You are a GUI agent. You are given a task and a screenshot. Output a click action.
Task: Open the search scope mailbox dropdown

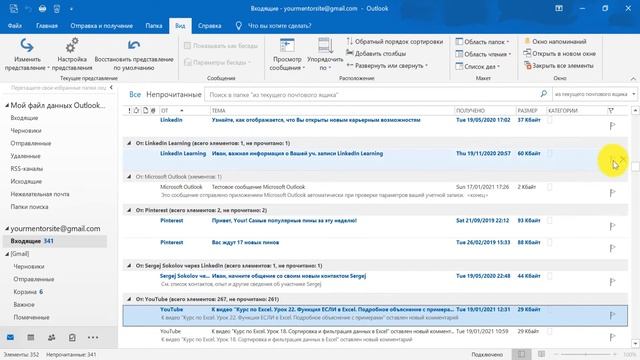594,94
